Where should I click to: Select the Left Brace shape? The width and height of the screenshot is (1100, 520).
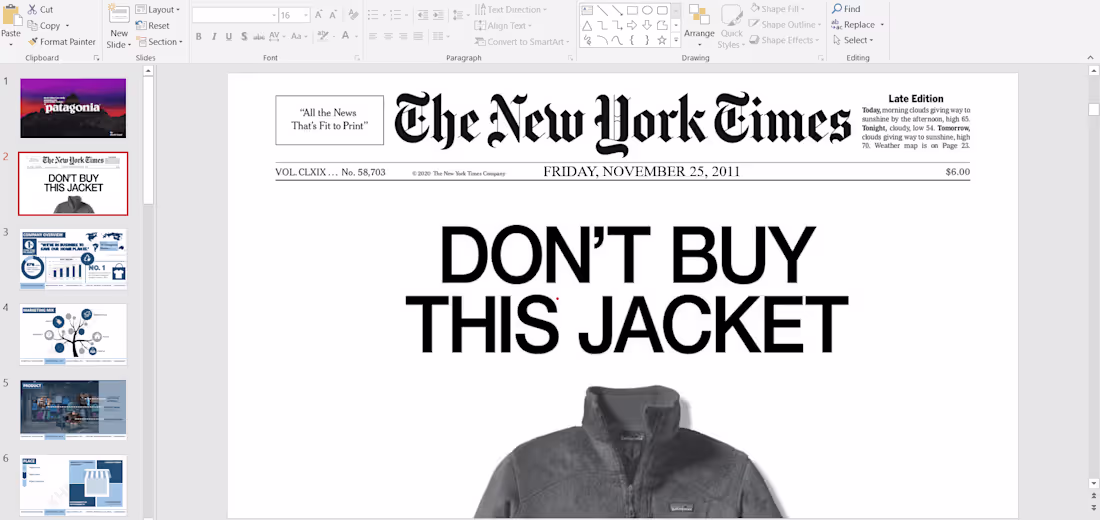pyautogui.click(x=632, y=40)
